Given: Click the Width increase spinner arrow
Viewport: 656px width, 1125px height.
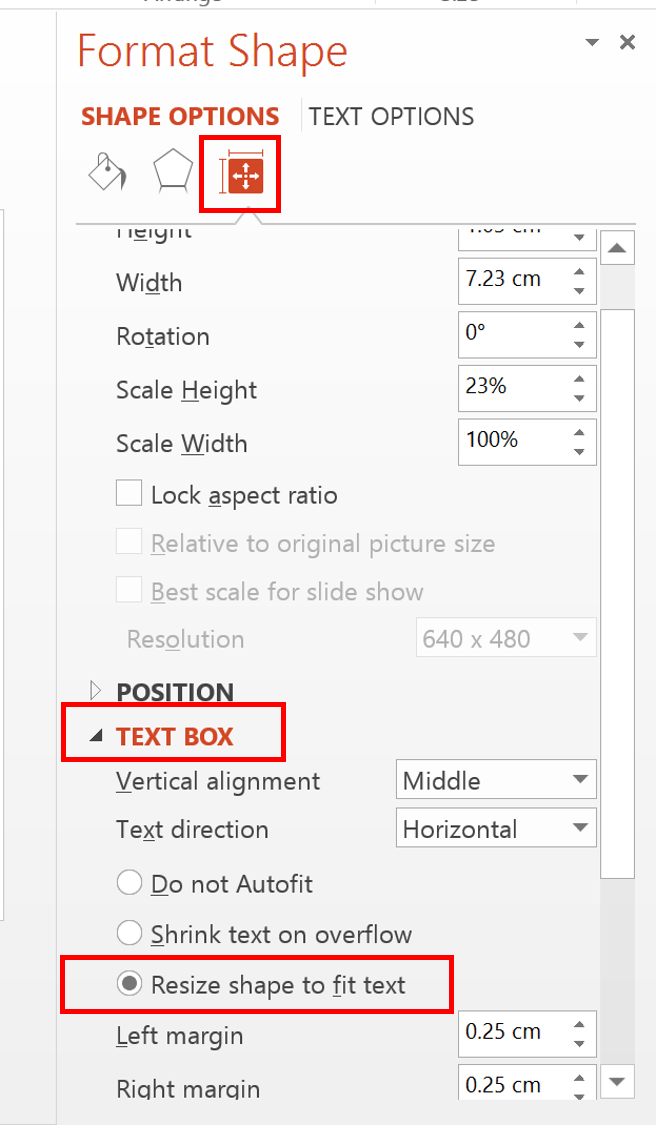Looking at the screenshot, I should [x=579, y=272].
